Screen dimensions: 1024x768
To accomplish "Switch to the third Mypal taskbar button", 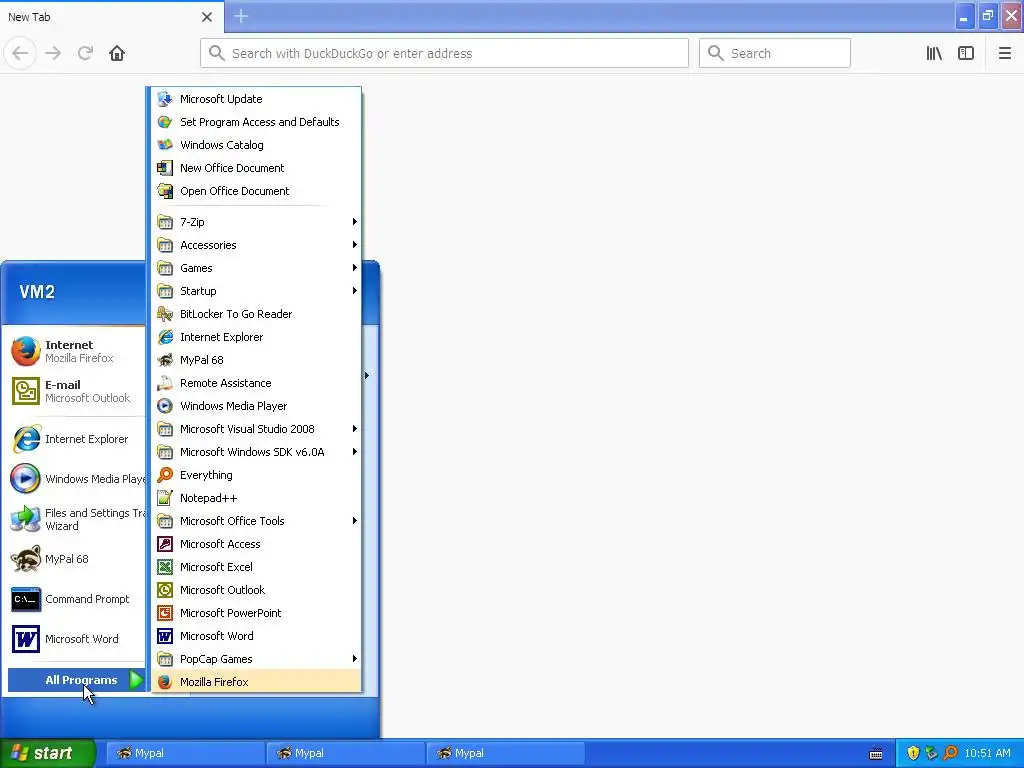I will coord(505,753).
